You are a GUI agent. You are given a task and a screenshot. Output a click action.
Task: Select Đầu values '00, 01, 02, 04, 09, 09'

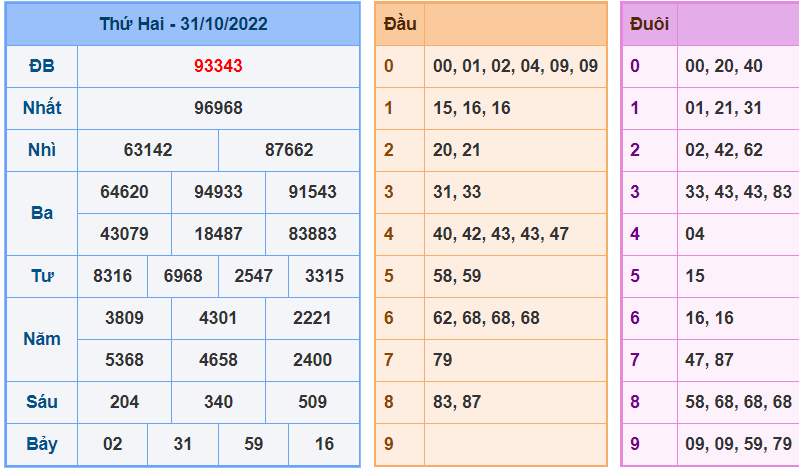[x=515, y=66]
